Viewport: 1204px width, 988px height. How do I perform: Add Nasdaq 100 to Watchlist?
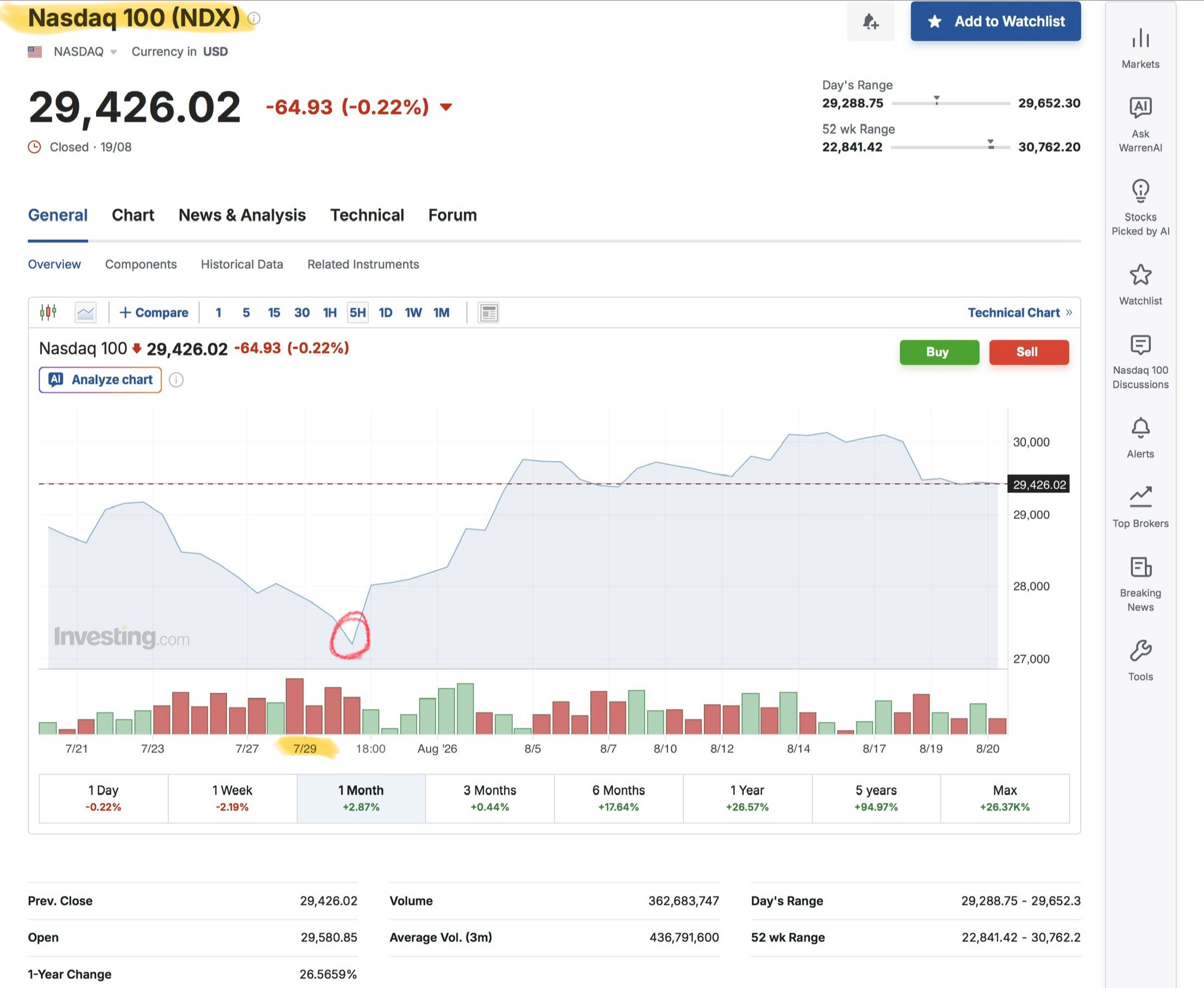click(x=995, y=22)
